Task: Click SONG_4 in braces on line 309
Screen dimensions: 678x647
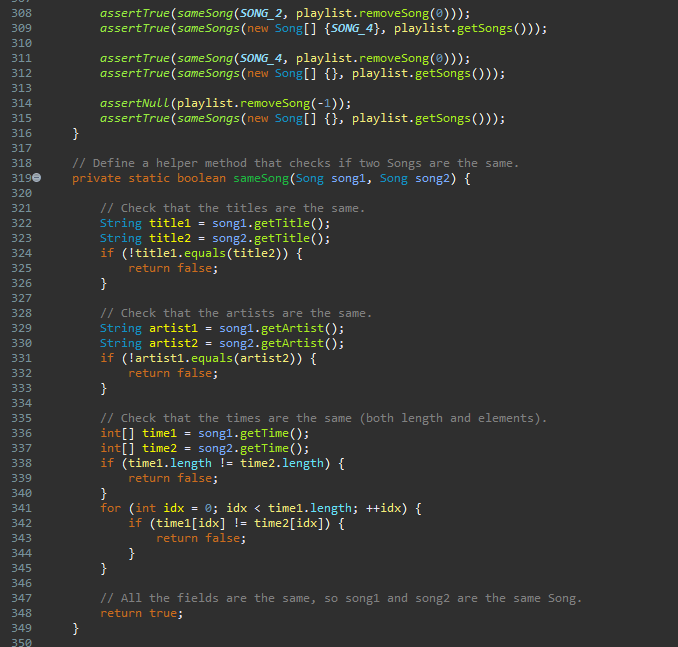Action: (352, 29)
